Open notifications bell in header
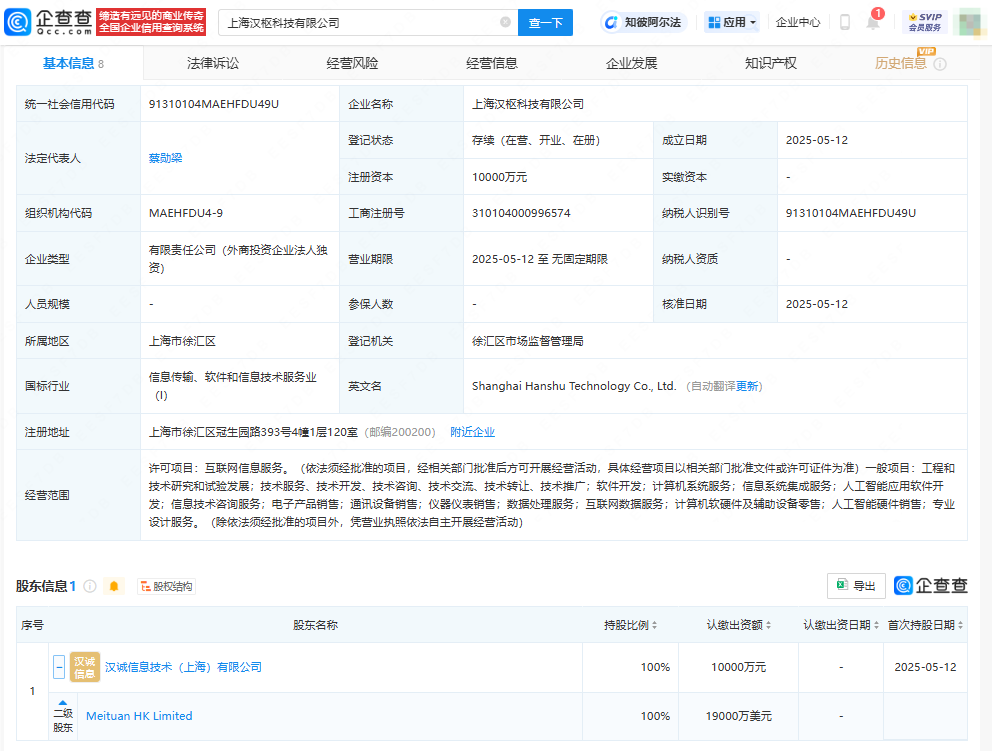The height and width of the screenshot is (751, 992). pyautogui.click(x=873, y=22)
